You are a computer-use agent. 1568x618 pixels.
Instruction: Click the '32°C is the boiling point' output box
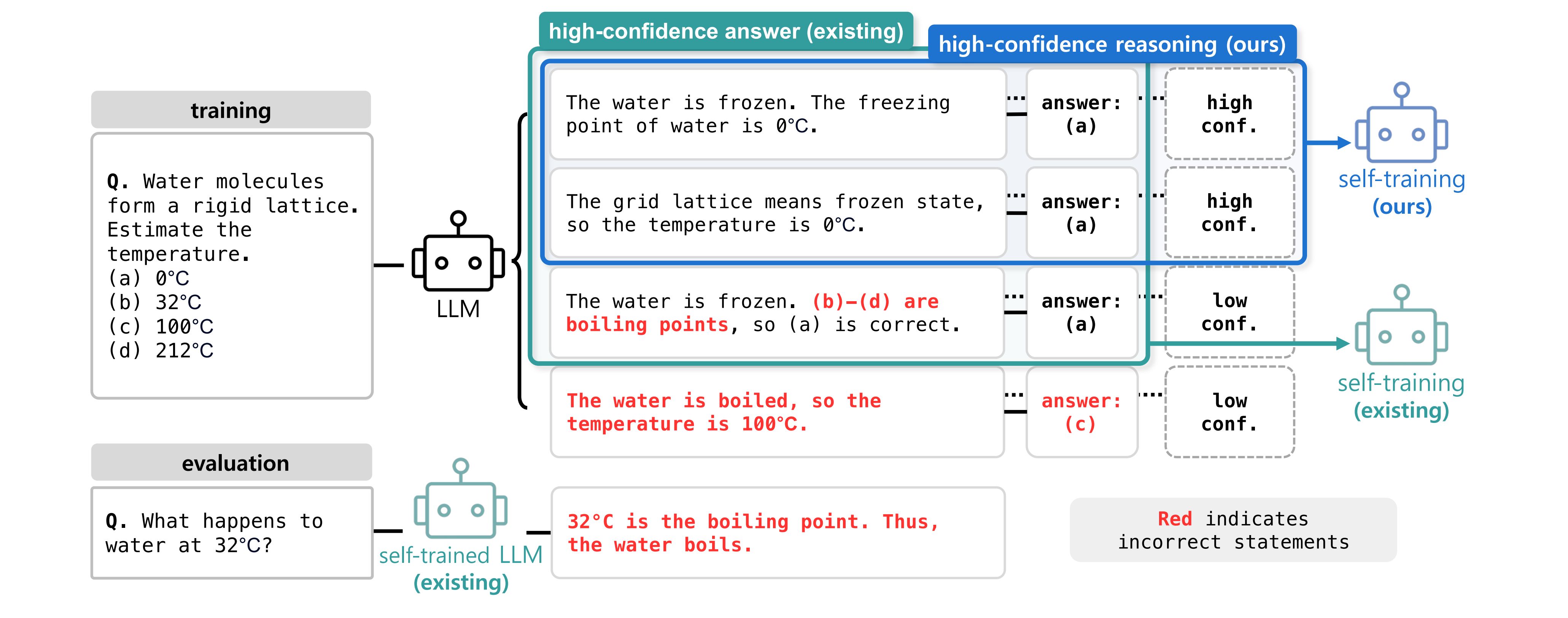[x=778, y=533]
